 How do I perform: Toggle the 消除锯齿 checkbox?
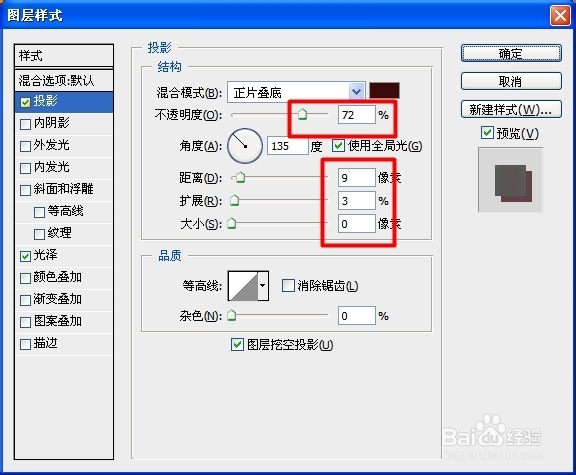pos(288,285)
